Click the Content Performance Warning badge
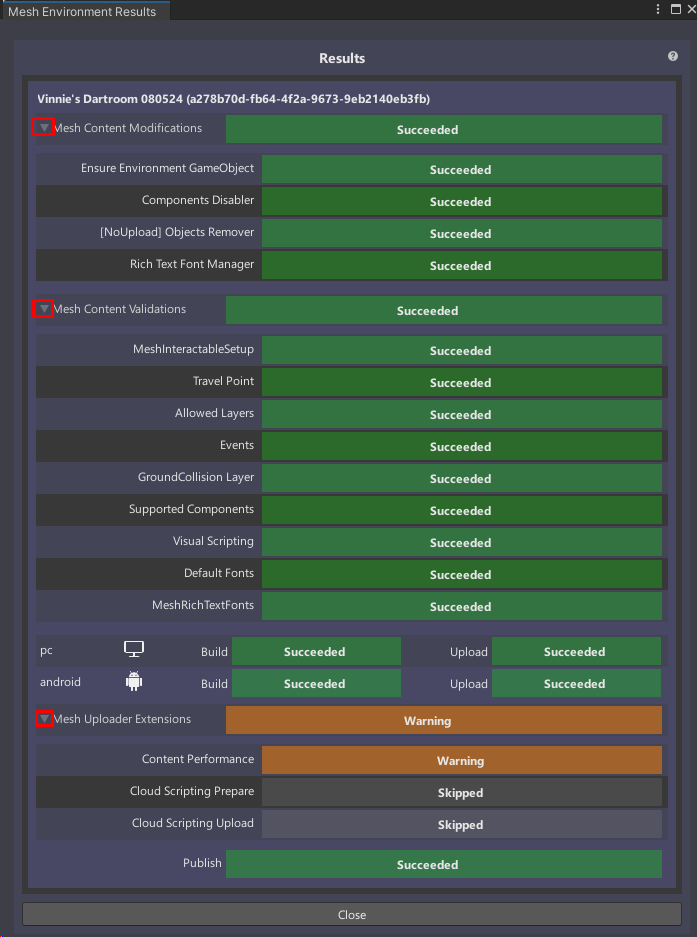The width and height of the screenshot is (697, 937). (x=460, y=760)
